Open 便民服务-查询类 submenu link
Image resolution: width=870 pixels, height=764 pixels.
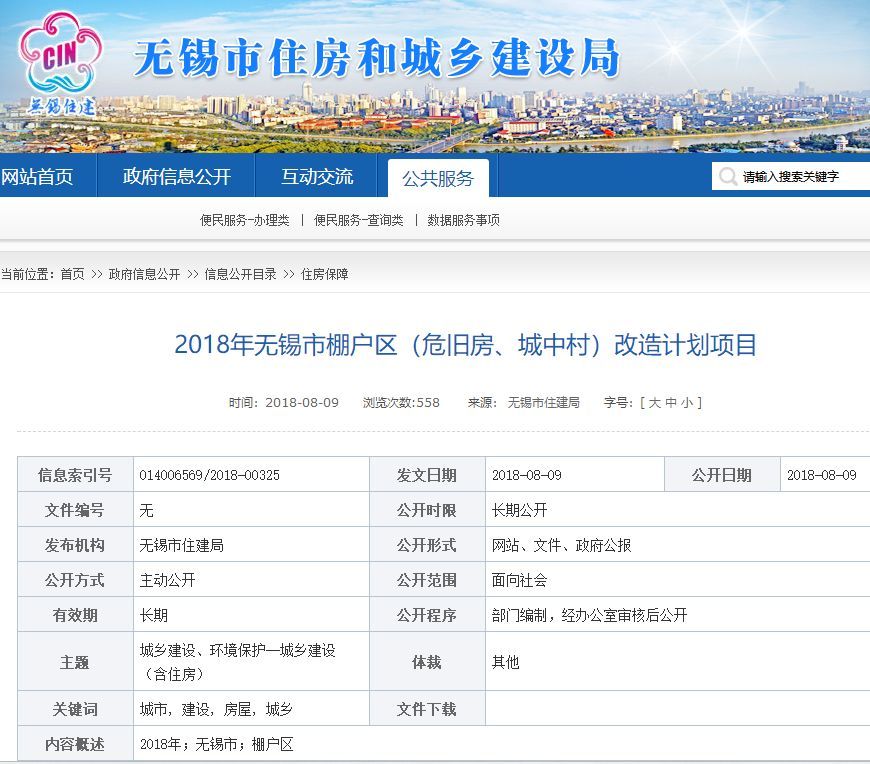pos(358,220)
